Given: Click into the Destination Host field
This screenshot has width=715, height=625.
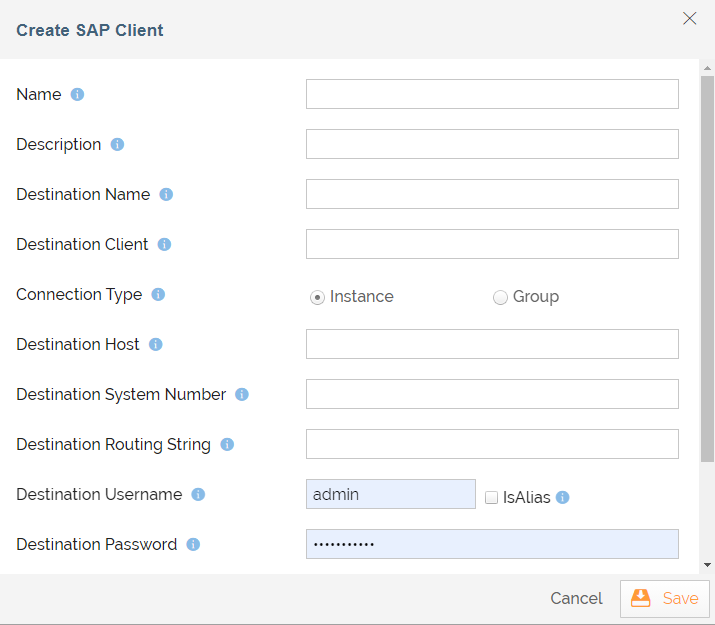Looking at the screenshot, I should tap(492, 344).
